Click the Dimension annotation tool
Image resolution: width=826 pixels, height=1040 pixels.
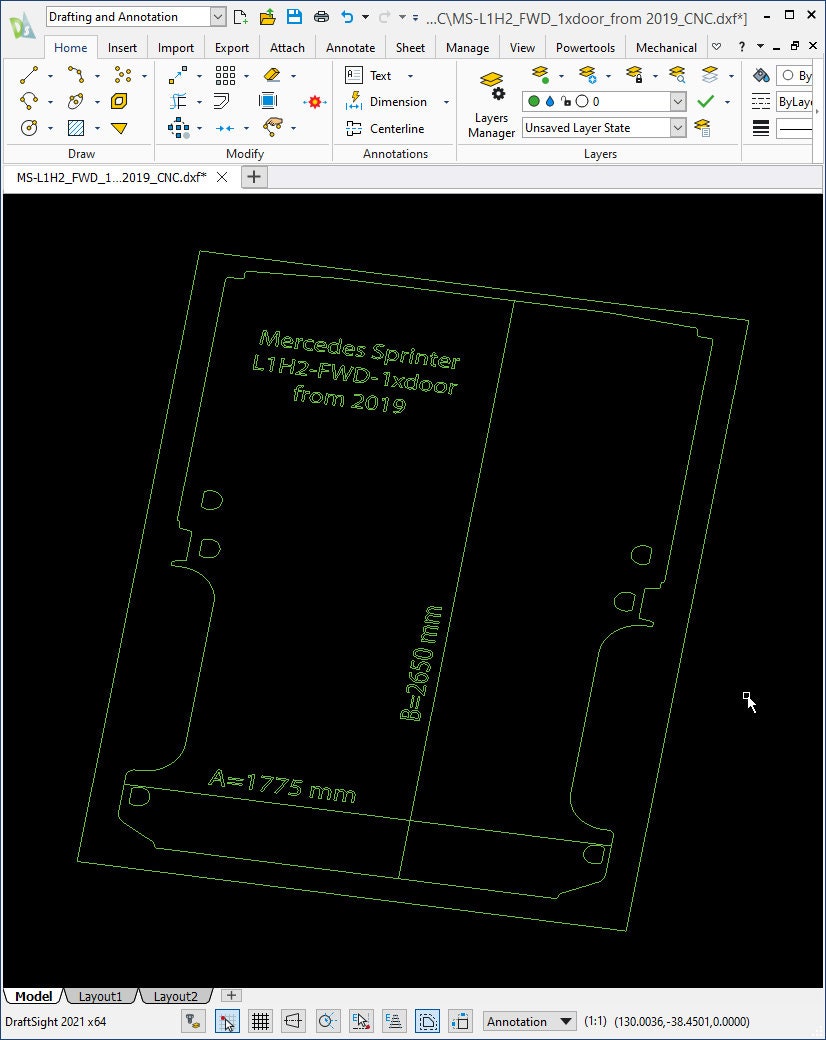(x=386, y=101)
